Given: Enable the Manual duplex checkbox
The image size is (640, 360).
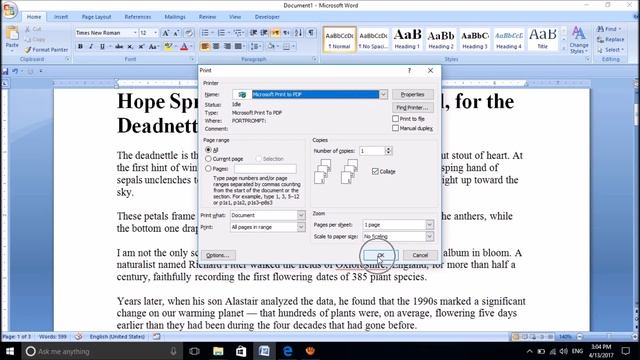Looking at the screenshot, I should (x=395, y=128).
